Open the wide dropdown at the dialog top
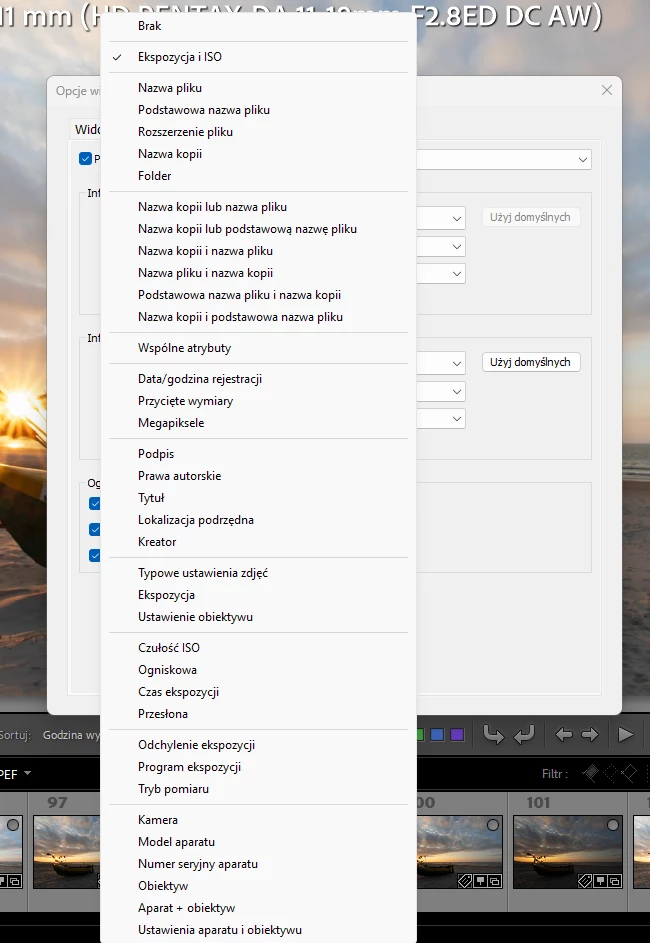Screen dimensions: 650x943 tap(504, 159)
